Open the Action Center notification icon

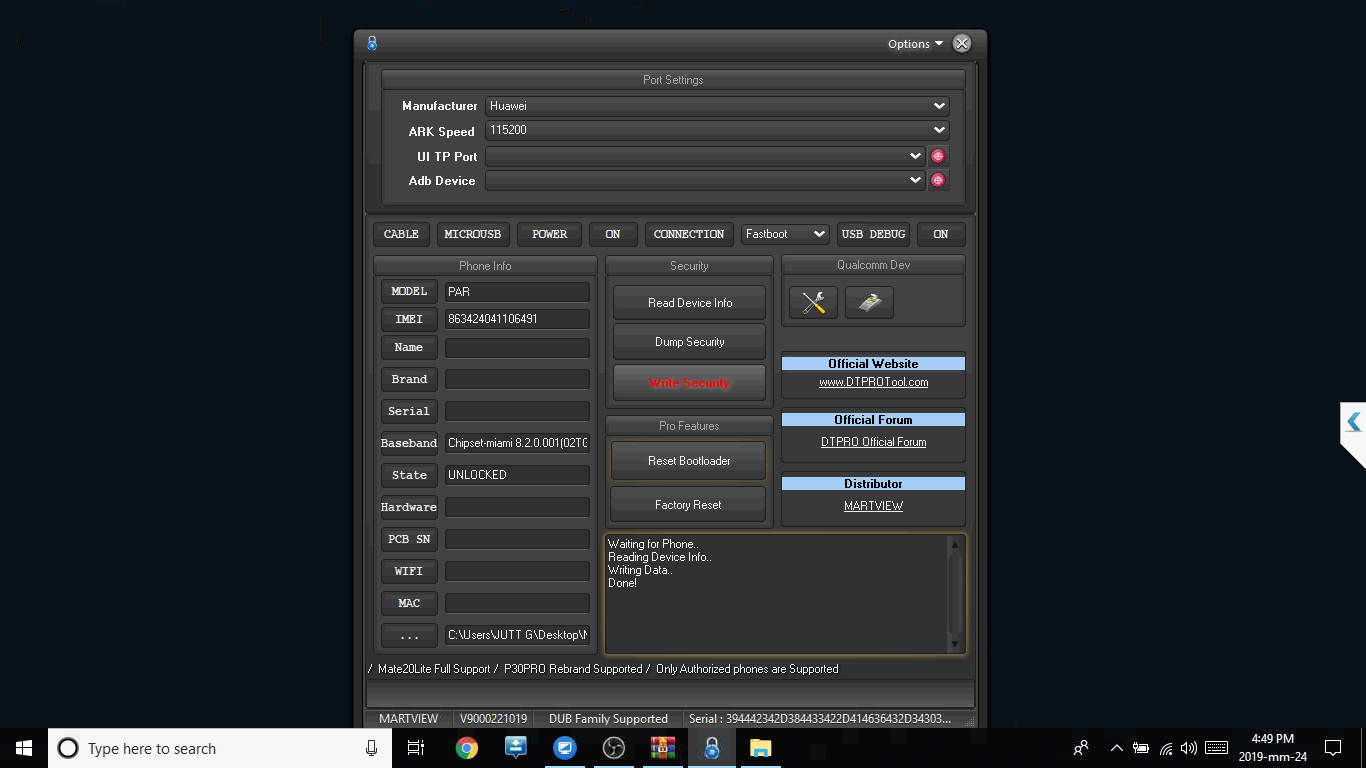[x=1333, y=748]
